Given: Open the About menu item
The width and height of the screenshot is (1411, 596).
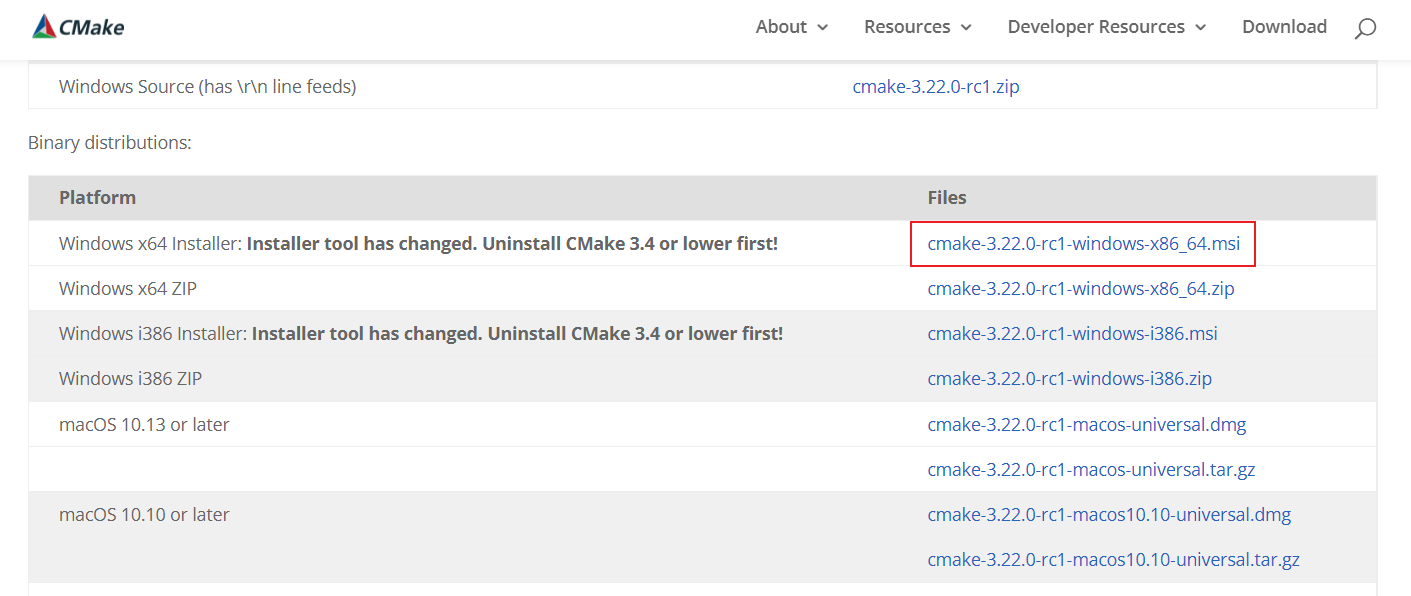Looking at the screenshot, I should (x=781, y=27).
